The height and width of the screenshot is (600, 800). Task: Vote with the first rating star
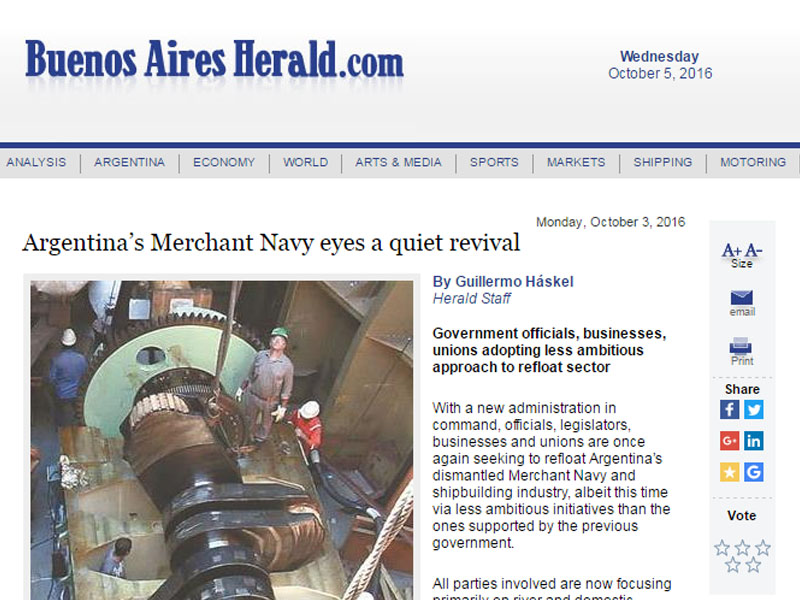[x=722, y=548]
